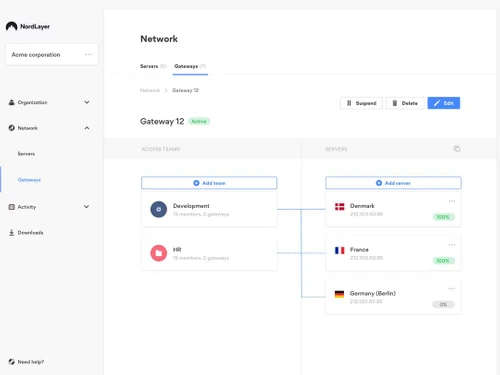Viewport: 500px width, 375px height.
Task: Click Gateway 12 breadcrumb text
Action: (185, 90)
